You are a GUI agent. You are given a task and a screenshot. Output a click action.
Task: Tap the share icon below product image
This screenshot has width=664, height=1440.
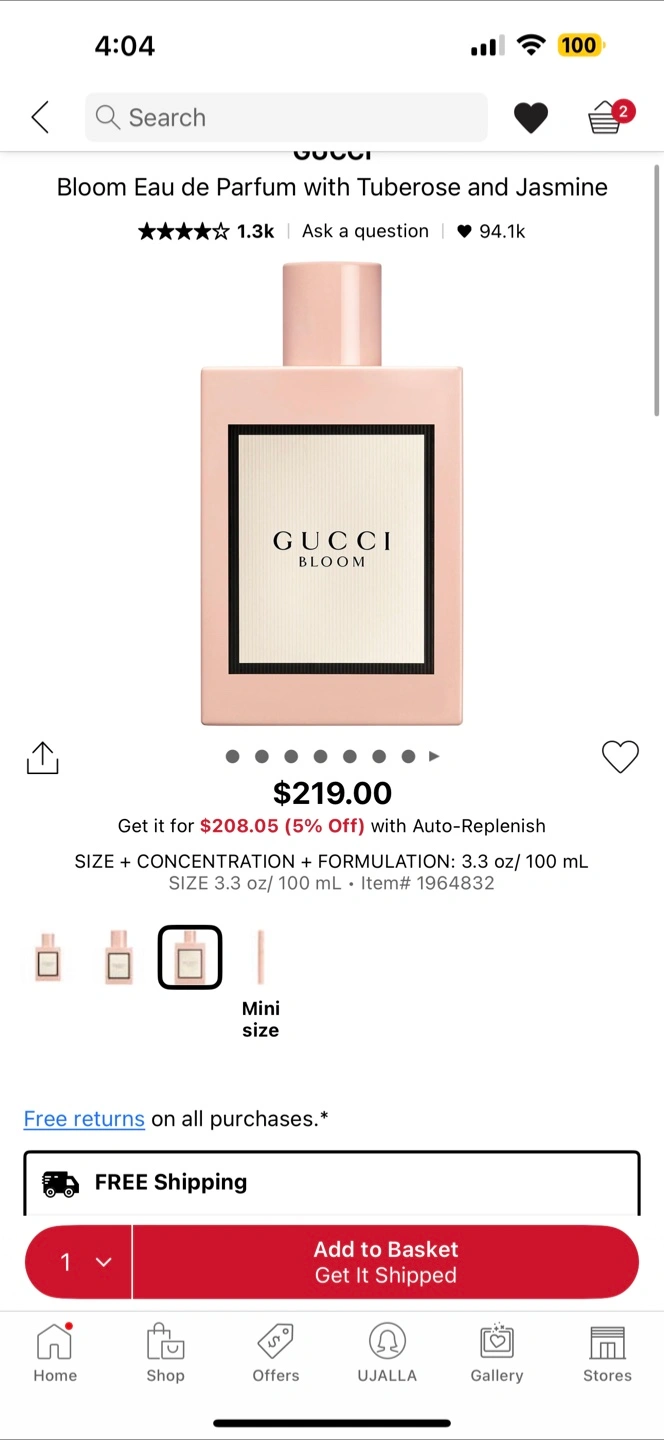click(x=43, y=758)
